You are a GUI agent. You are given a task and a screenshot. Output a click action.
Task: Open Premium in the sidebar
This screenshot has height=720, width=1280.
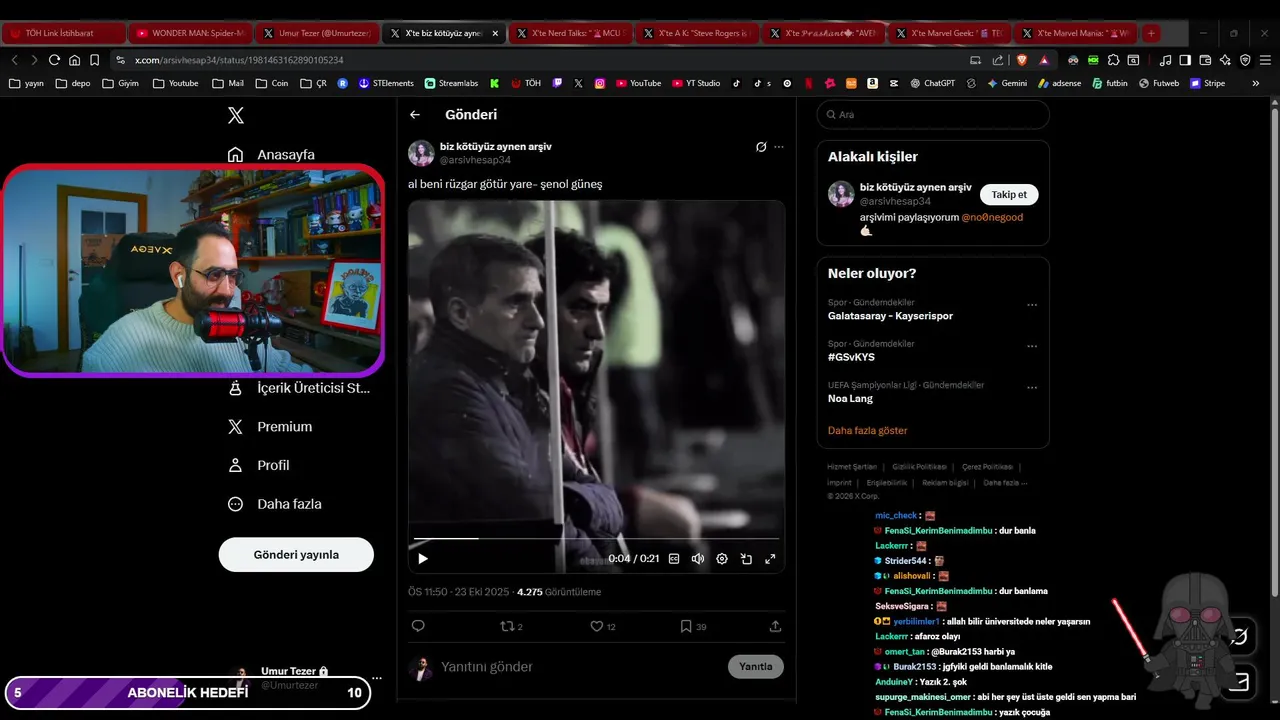click(x=270, y=427)
